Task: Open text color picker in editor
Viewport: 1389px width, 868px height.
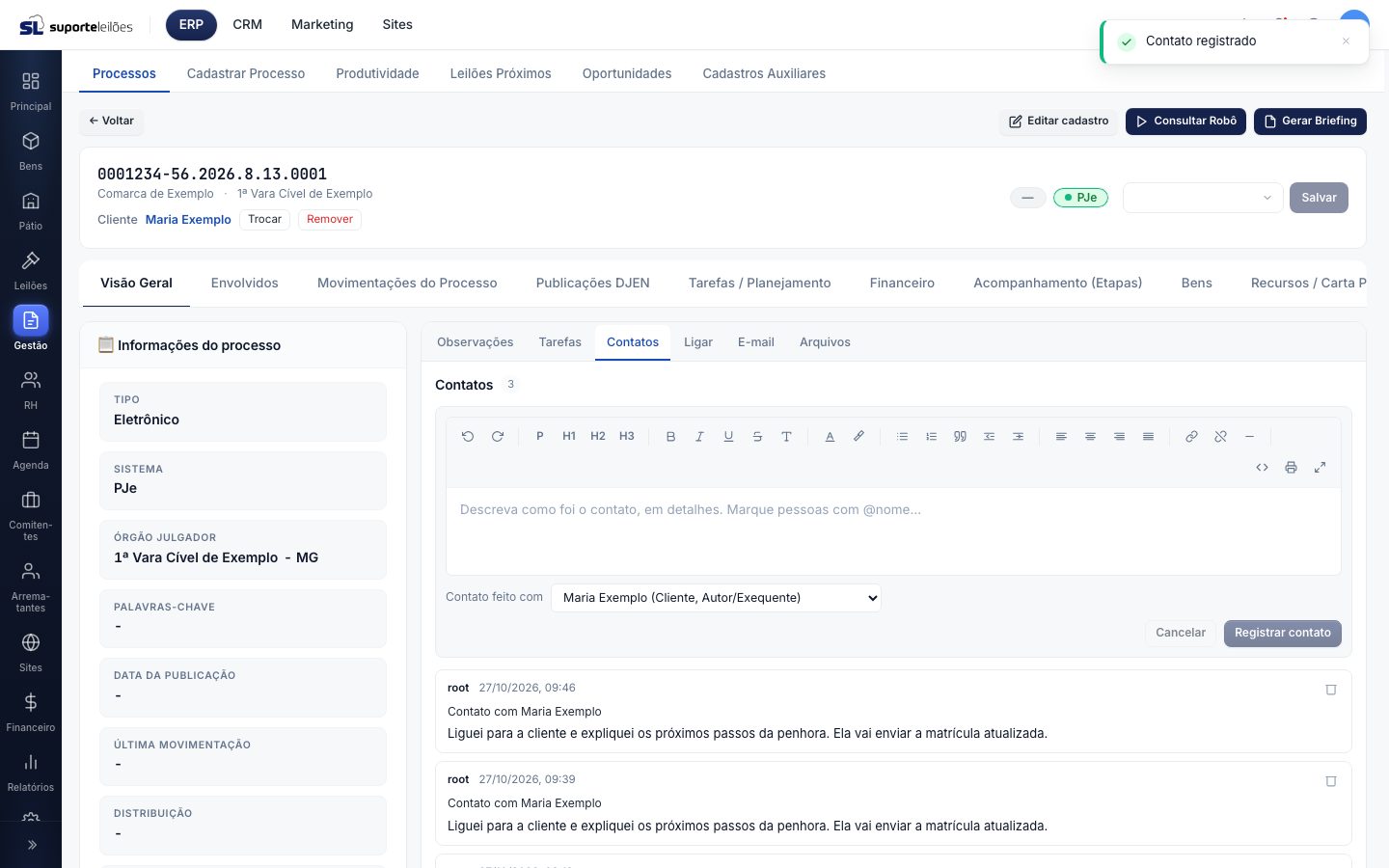Action: pyautogui.click(x=830, y=437)
